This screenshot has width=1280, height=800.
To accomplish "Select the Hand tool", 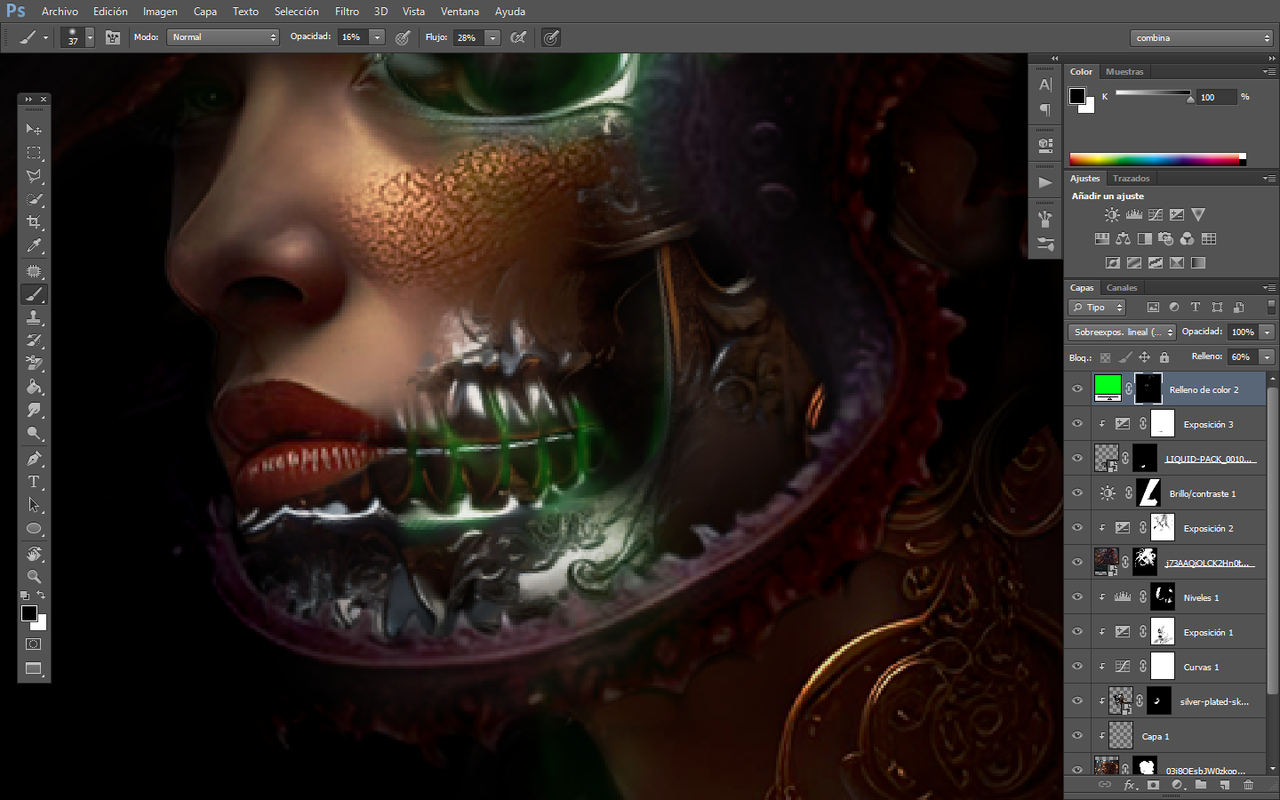I will [x=34, y=554].
